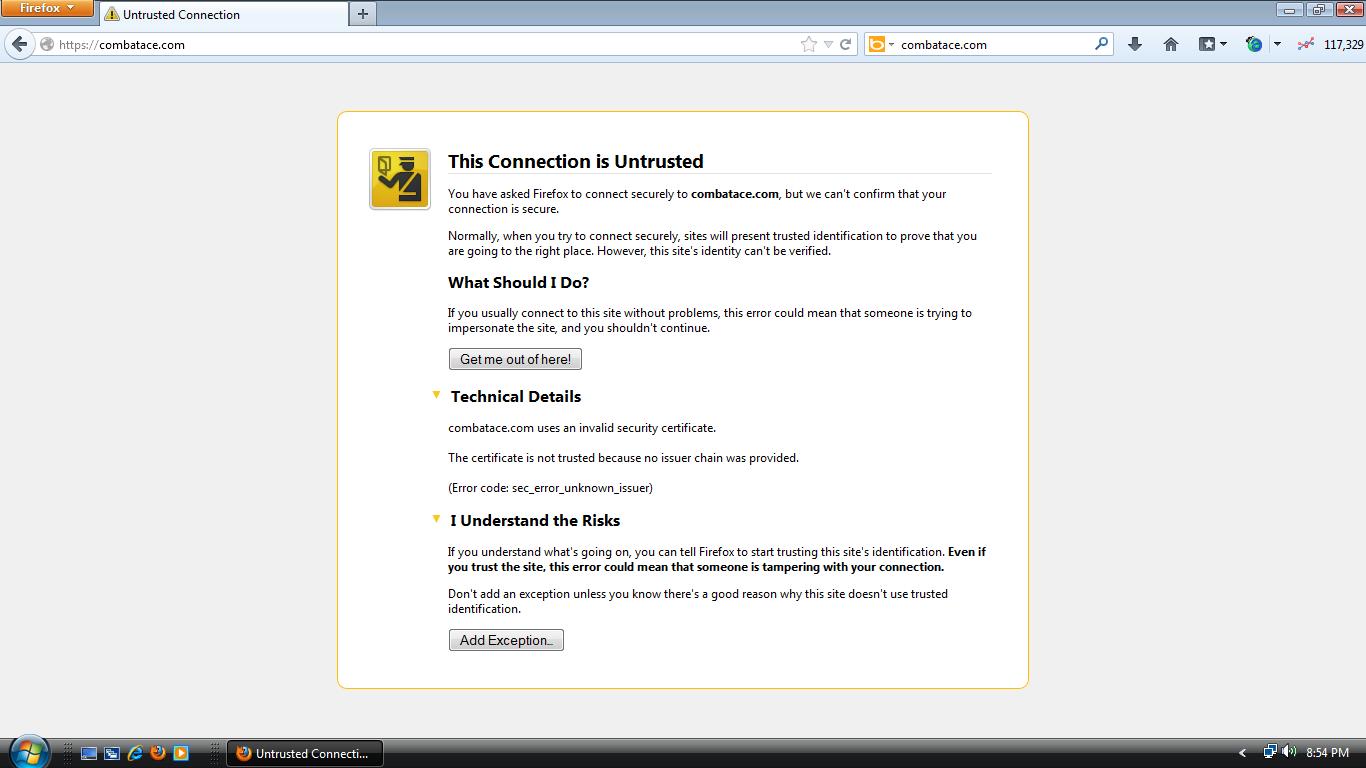This screenshot has height=768, width=1366.
Task: Click the Untrusted Connection taskbar button
Action: 305,753
